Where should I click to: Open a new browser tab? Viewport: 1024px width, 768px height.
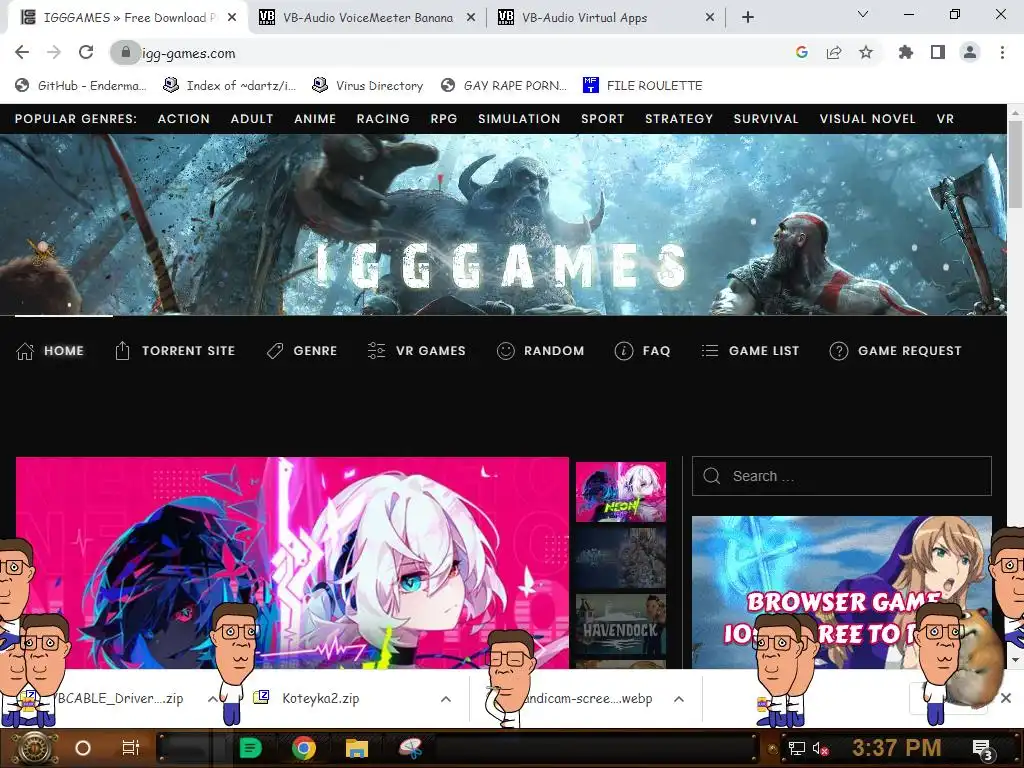point(748,18)
